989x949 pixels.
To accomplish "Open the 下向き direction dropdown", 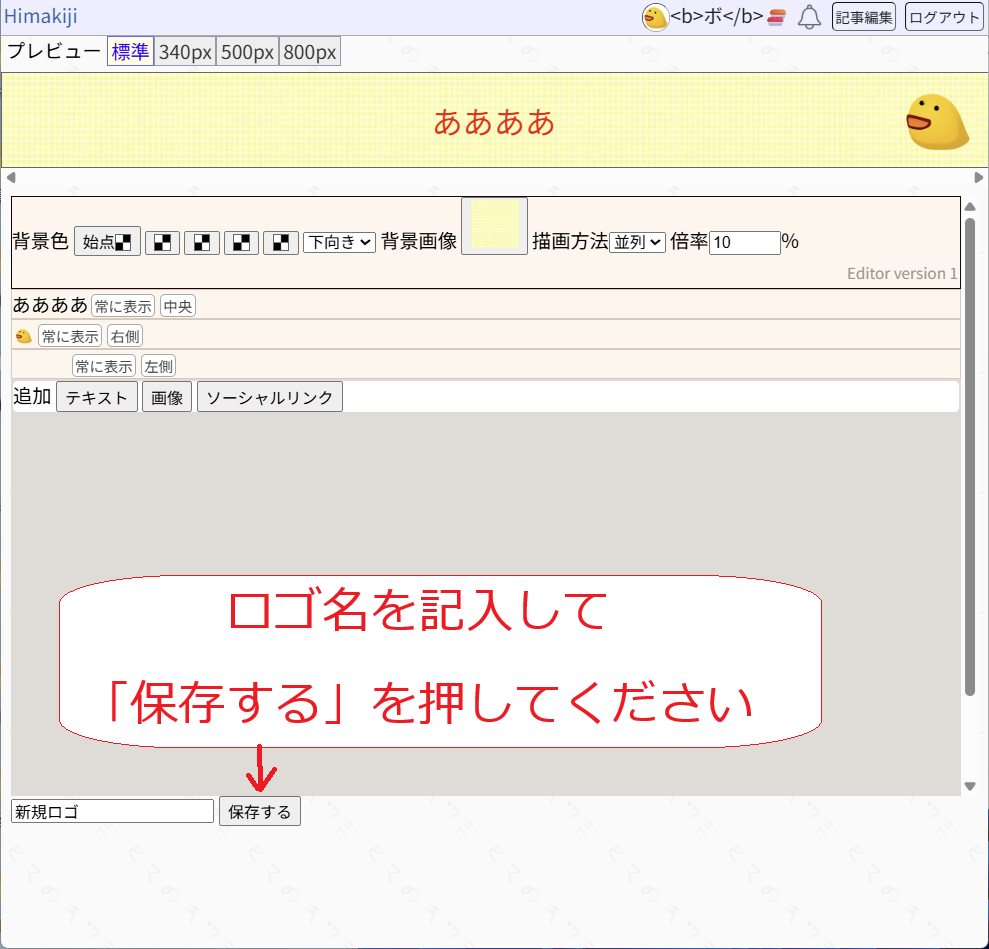I will (x=339, y=242).
